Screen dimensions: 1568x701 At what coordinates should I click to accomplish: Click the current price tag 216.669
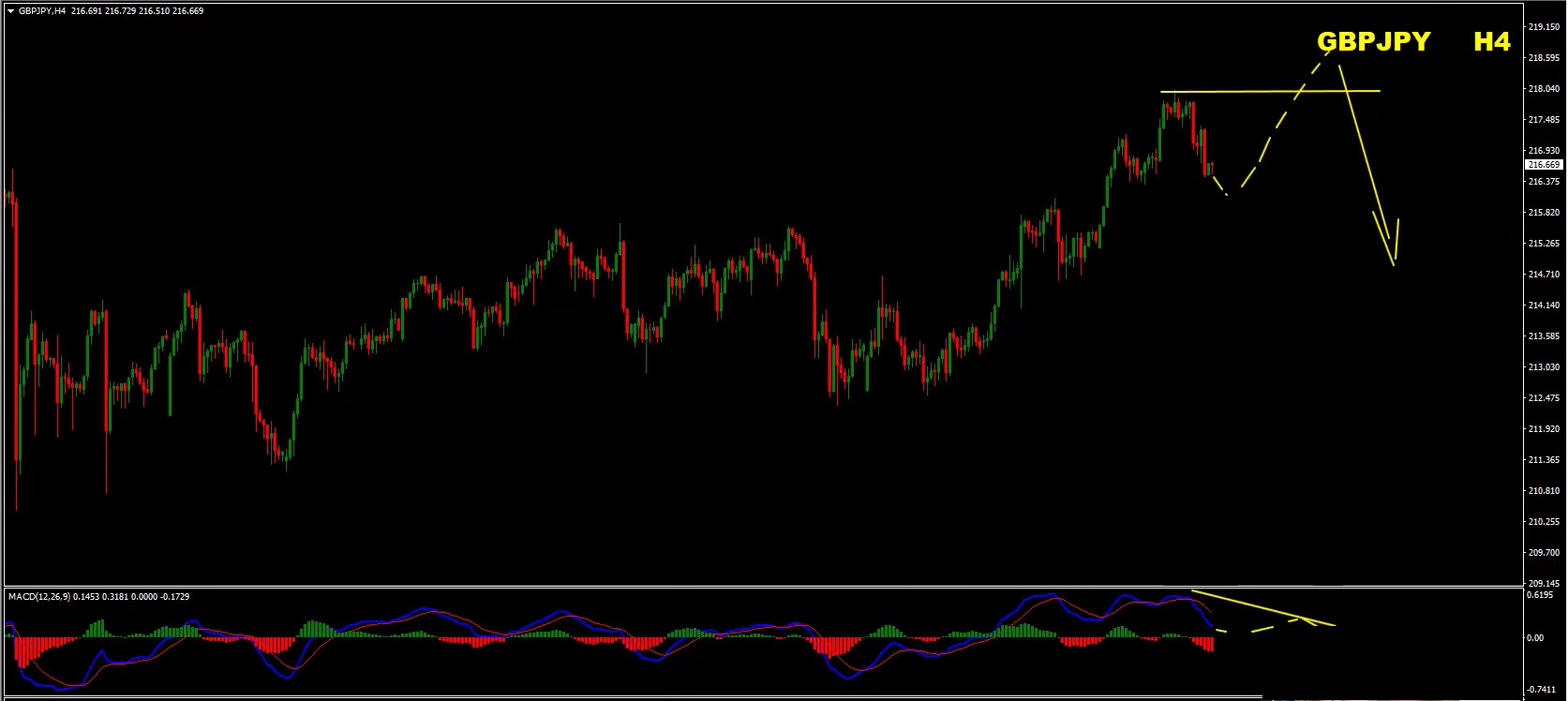(1544, 165)
